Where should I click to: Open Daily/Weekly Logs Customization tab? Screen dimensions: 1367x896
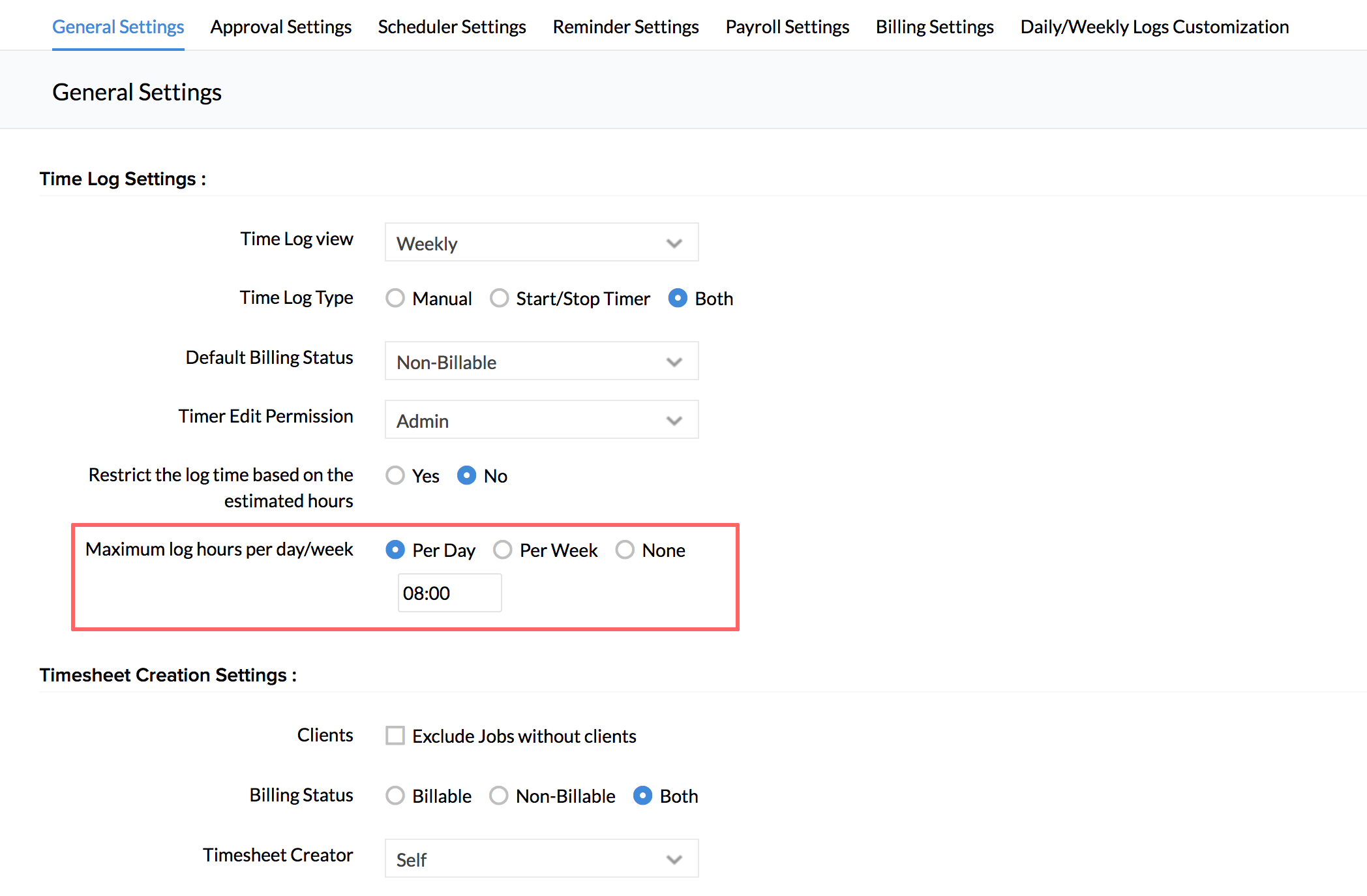[1154, 27]
